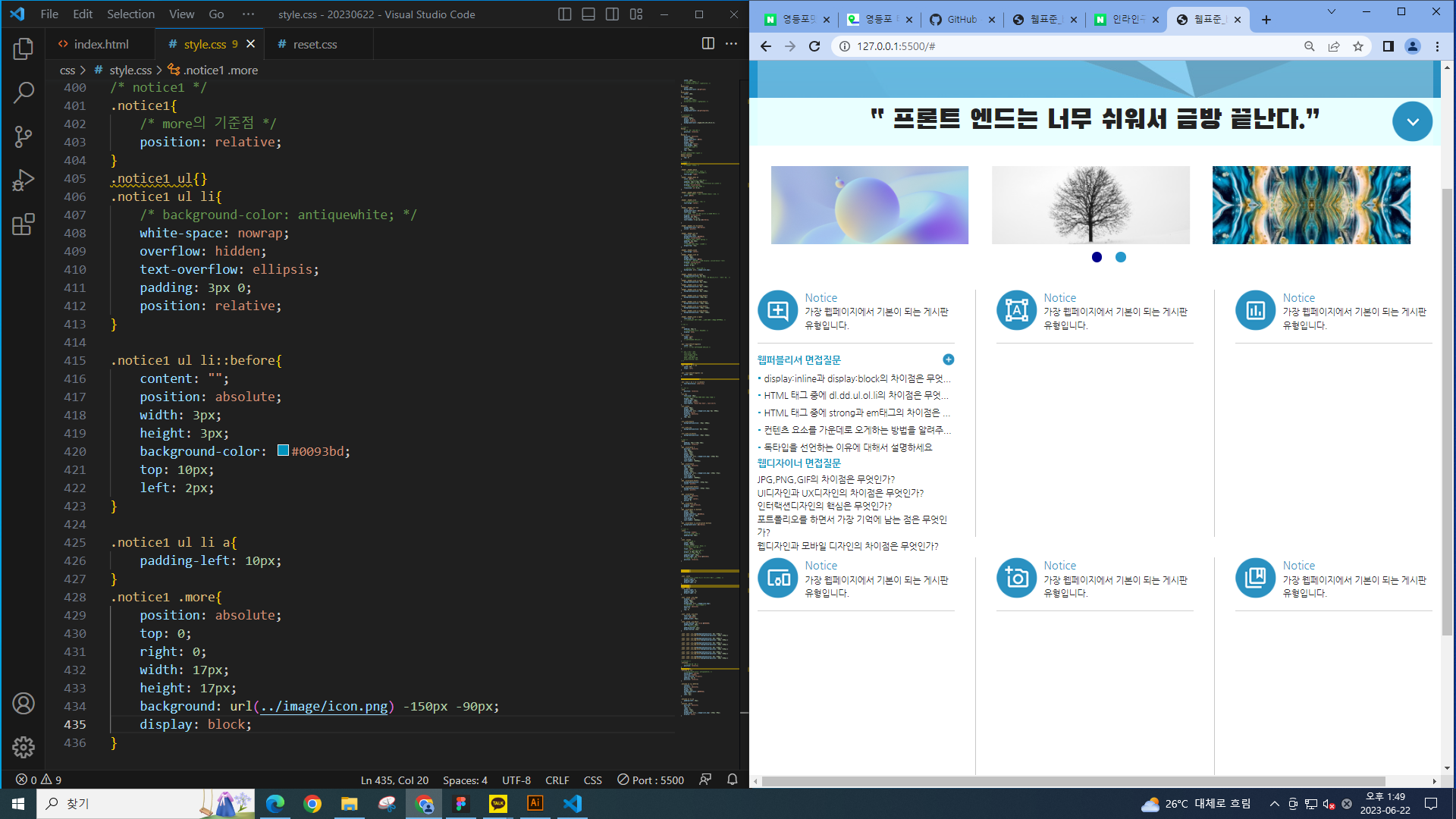Image resolution: width=1456 pixels, height=819 pixels.
Task: Open the Manage gear icon
Action: 24,747
